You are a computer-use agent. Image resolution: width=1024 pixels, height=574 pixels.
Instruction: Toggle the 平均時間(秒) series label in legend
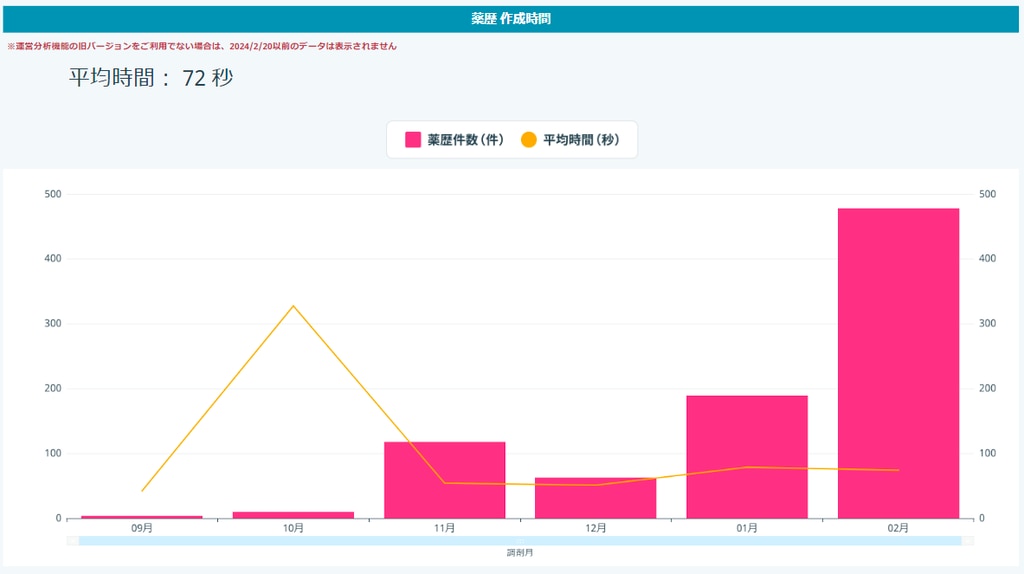click(x=581, y=140)
